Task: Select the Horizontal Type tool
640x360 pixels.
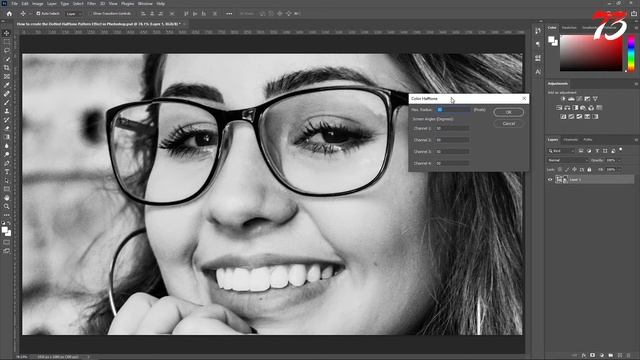Action: (x=7, y=172)
